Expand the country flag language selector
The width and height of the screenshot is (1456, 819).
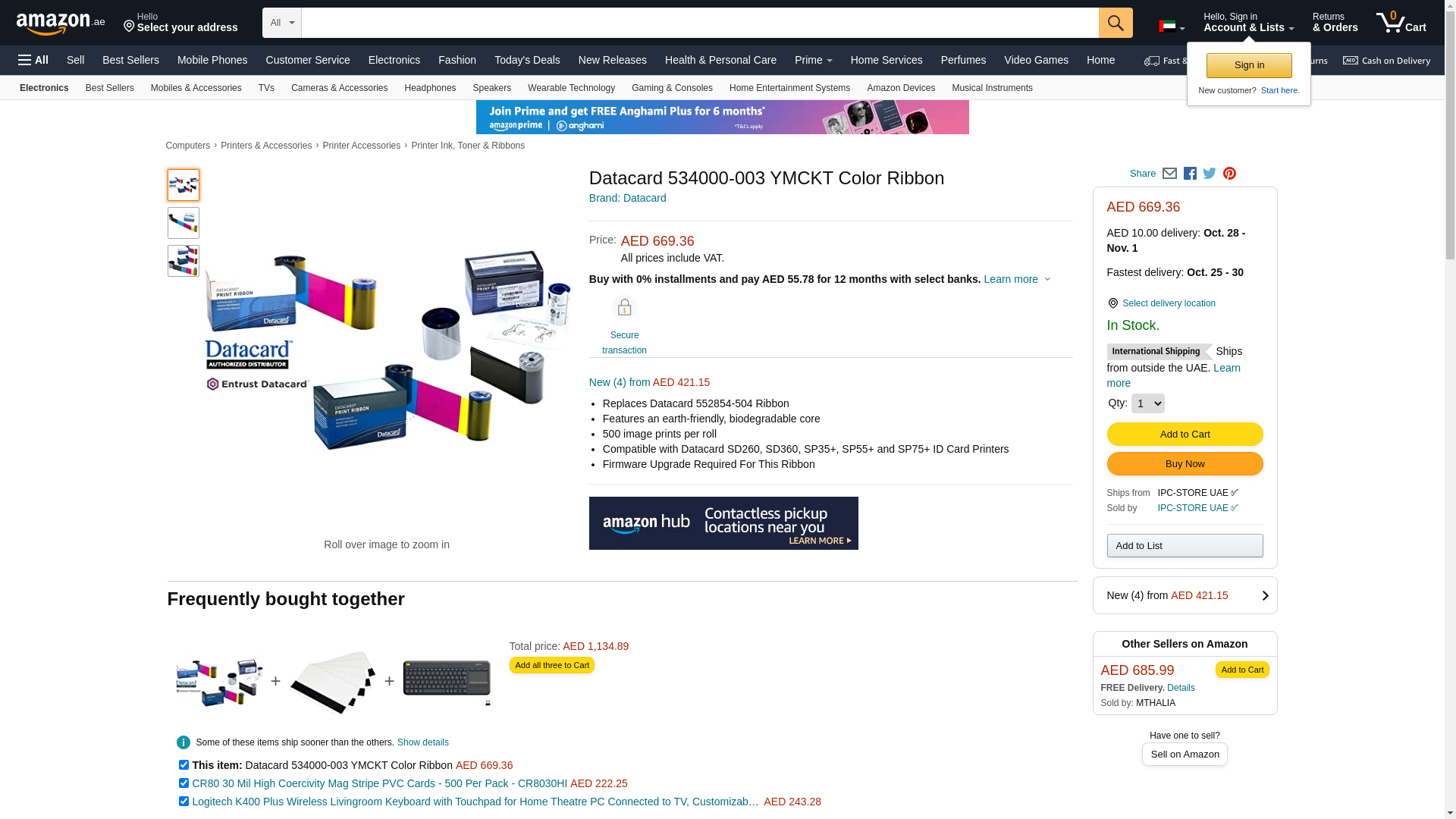[x=1172, y=27]
